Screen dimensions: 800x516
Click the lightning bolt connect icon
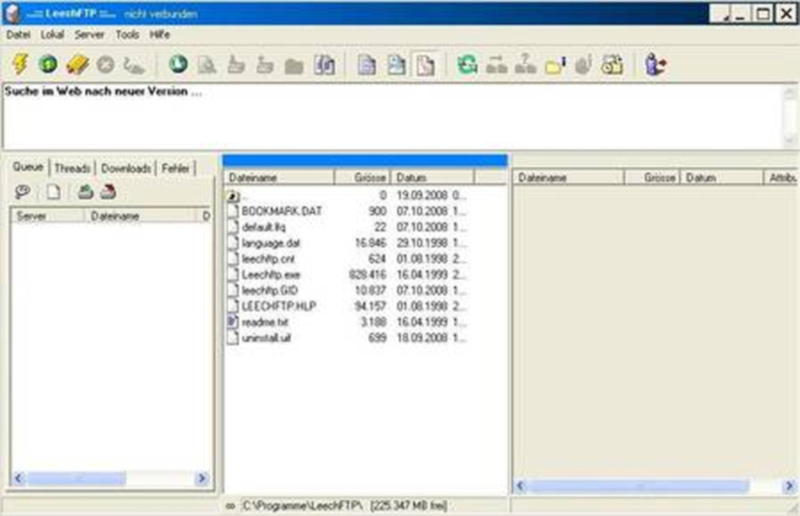point(20,64)
